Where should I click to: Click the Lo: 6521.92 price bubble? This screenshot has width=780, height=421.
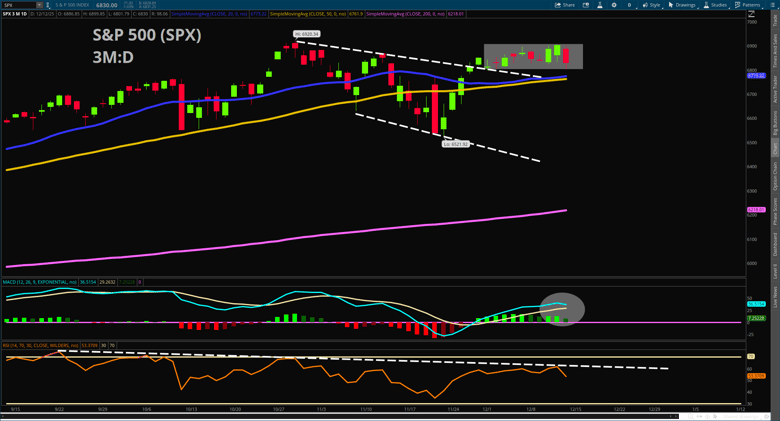click(456, 144)
